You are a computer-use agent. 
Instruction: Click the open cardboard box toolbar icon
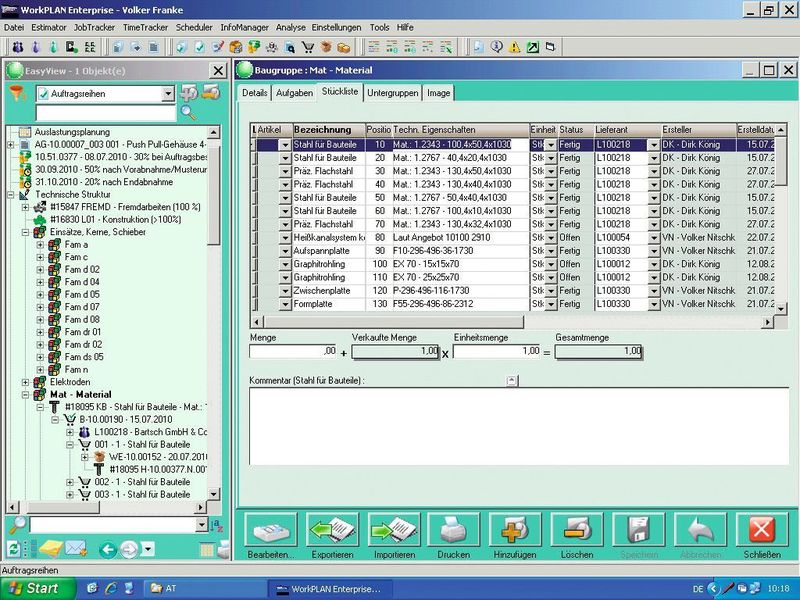point(326,47)
